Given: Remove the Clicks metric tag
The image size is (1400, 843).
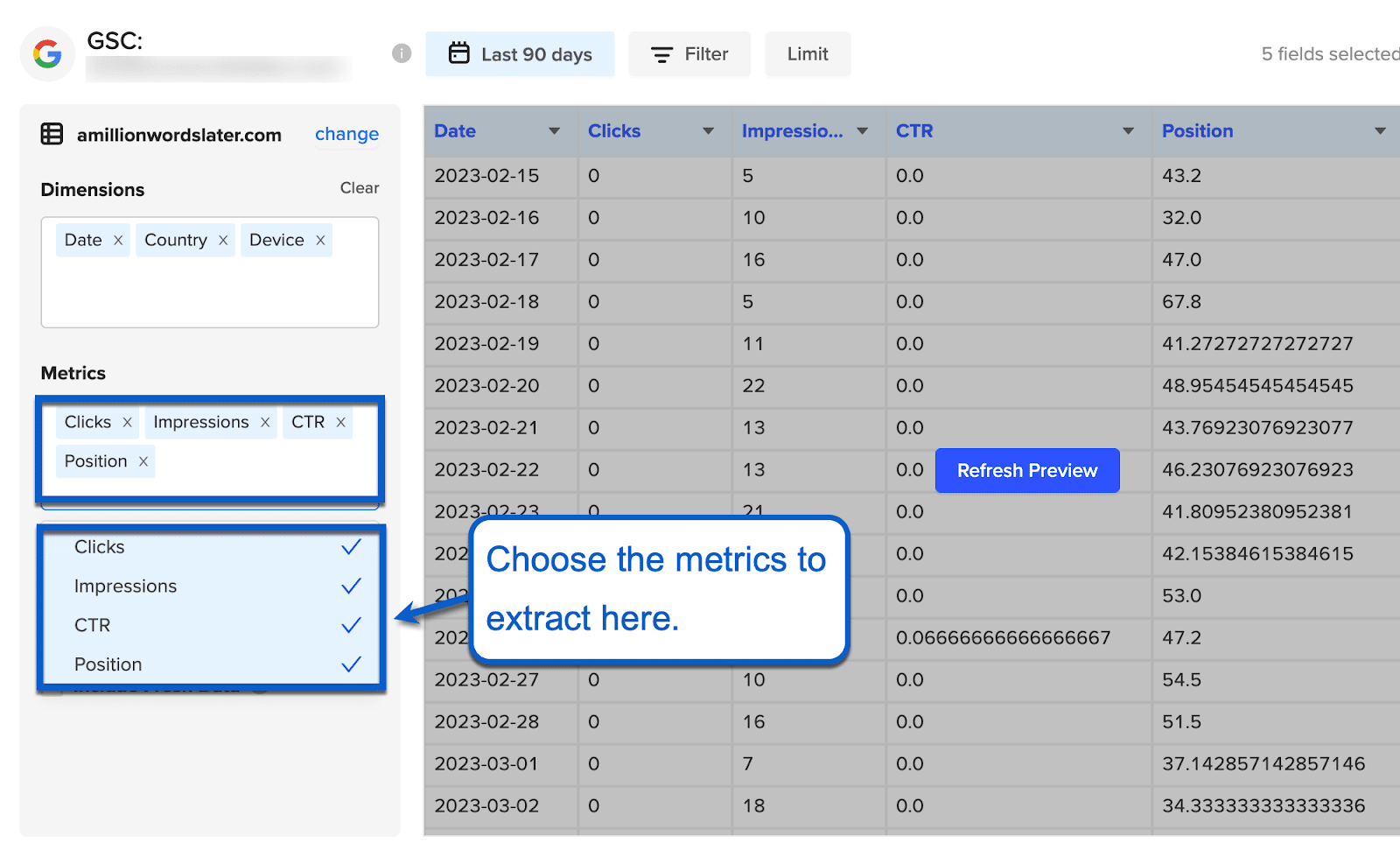Looking at the screenshot, I should (x=127, y=422).
